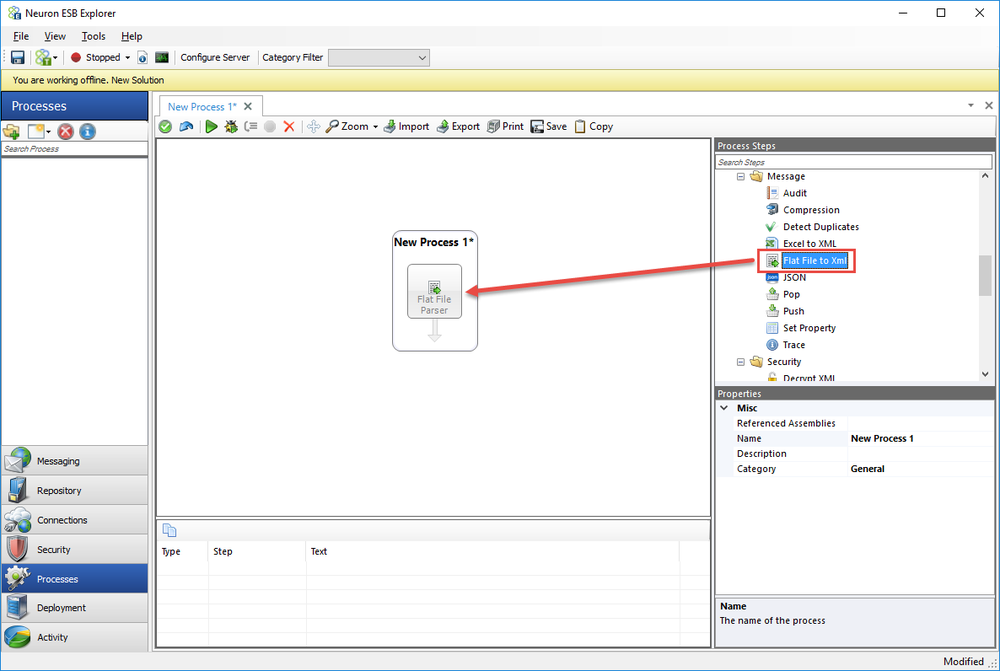Click the Debug bug icon
The width and height of the screenshot is (1000, 671).
(x=231, y=126)
